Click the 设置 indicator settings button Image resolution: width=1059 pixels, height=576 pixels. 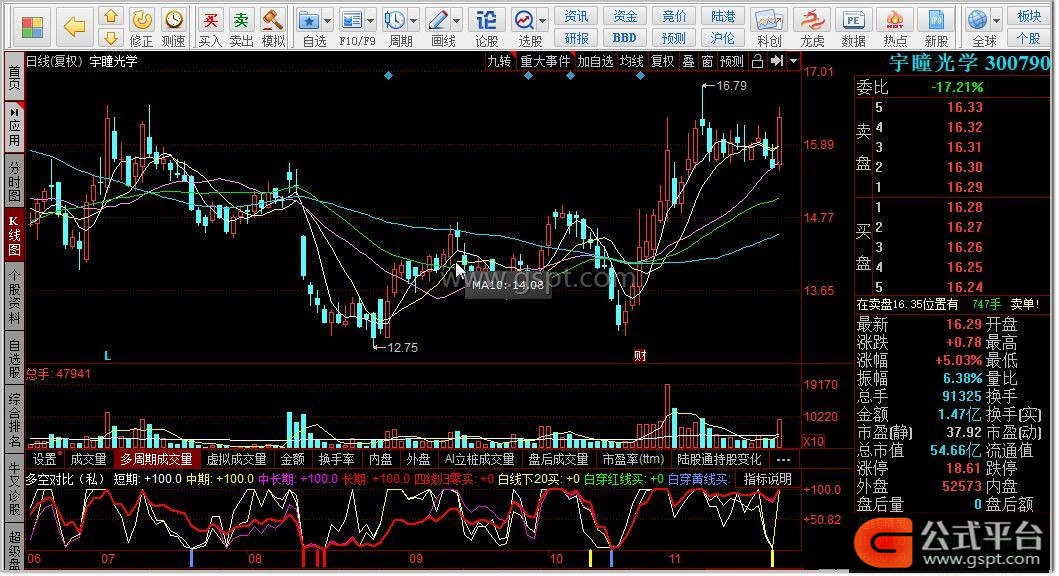45,459
